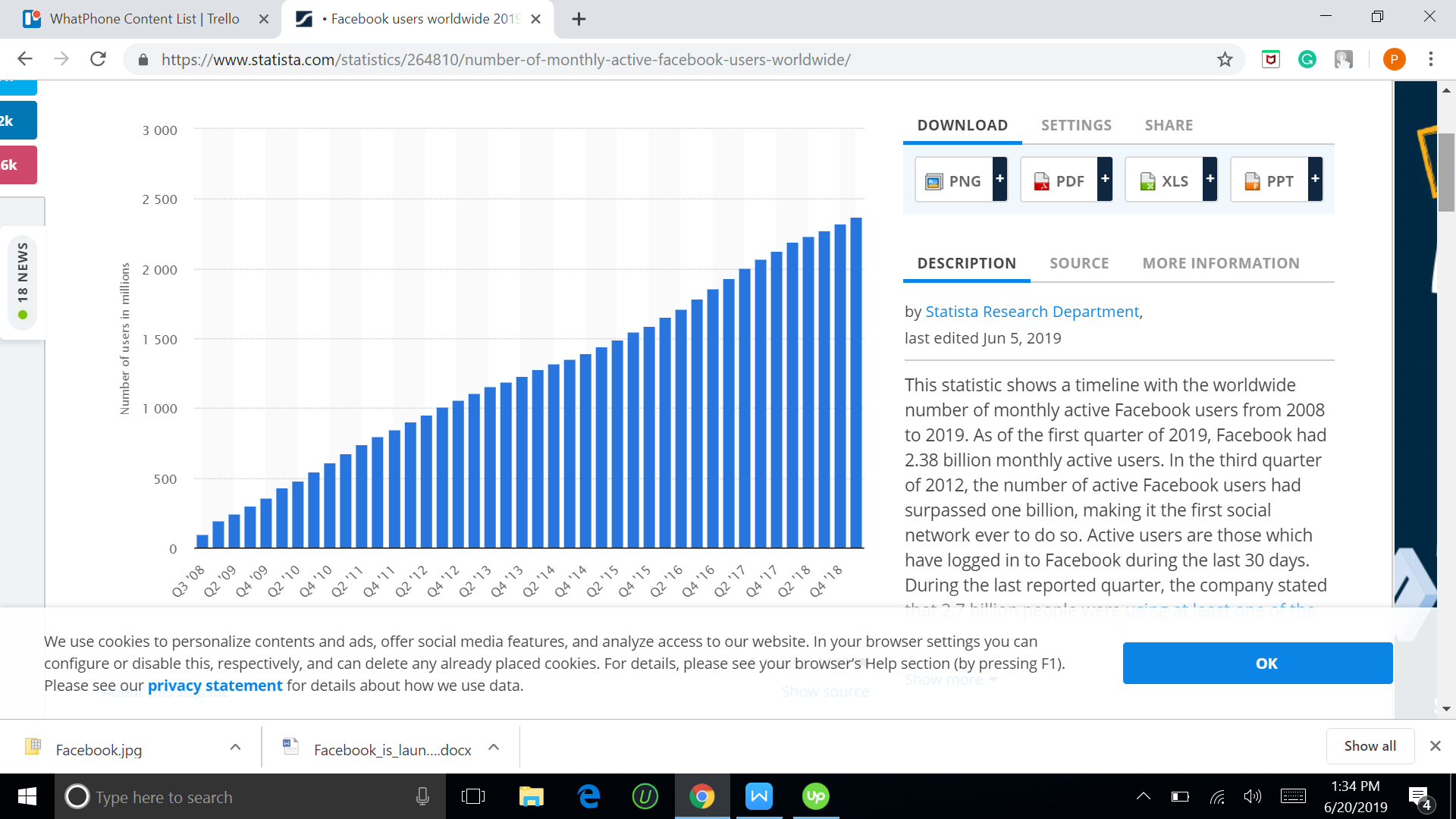The image size is (1456, 819).
Task: Open Chrome's three-dot menu
Action: click(x=1431, y=59)
